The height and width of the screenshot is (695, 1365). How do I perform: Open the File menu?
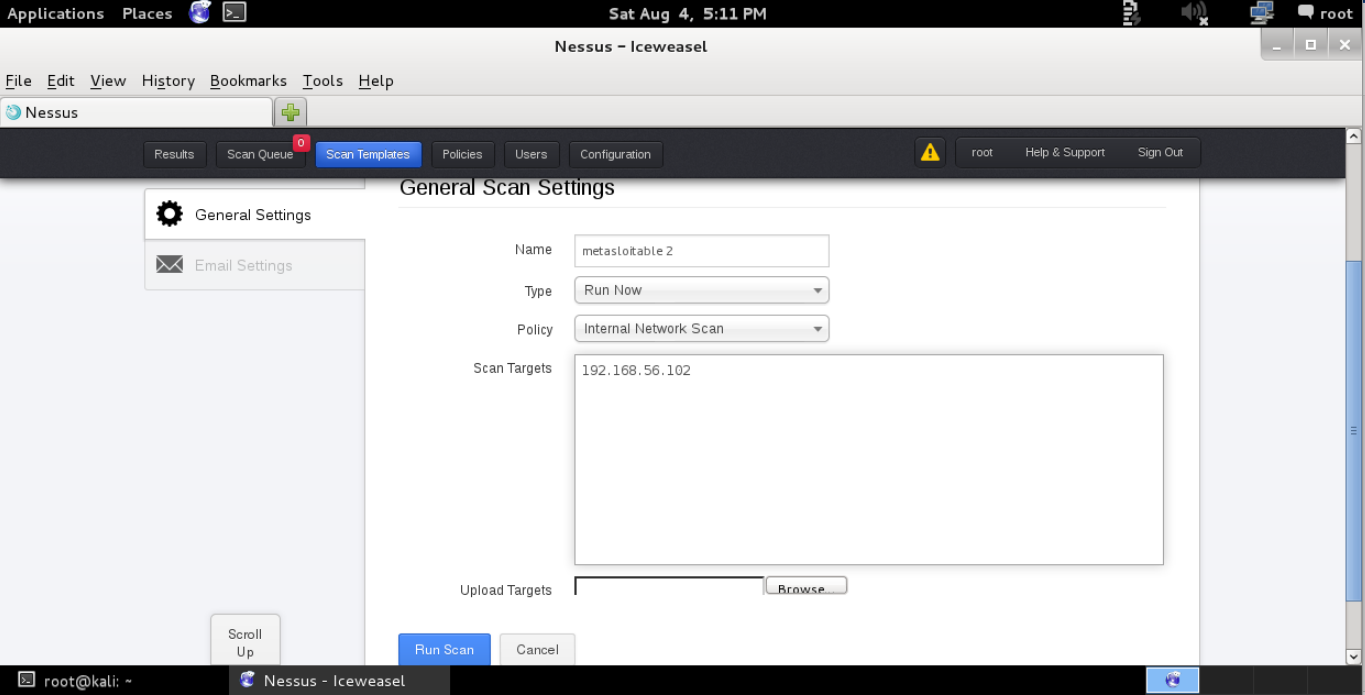18,81
